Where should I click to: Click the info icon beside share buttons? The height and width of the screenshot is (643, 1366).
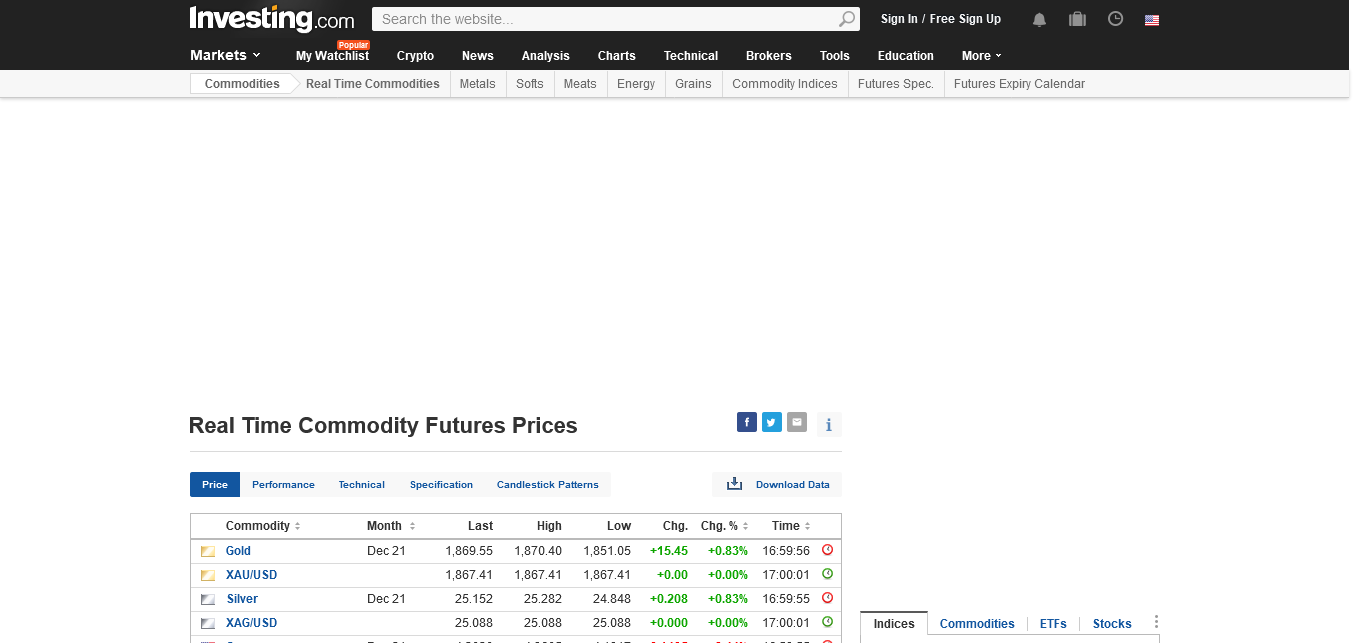828,425
